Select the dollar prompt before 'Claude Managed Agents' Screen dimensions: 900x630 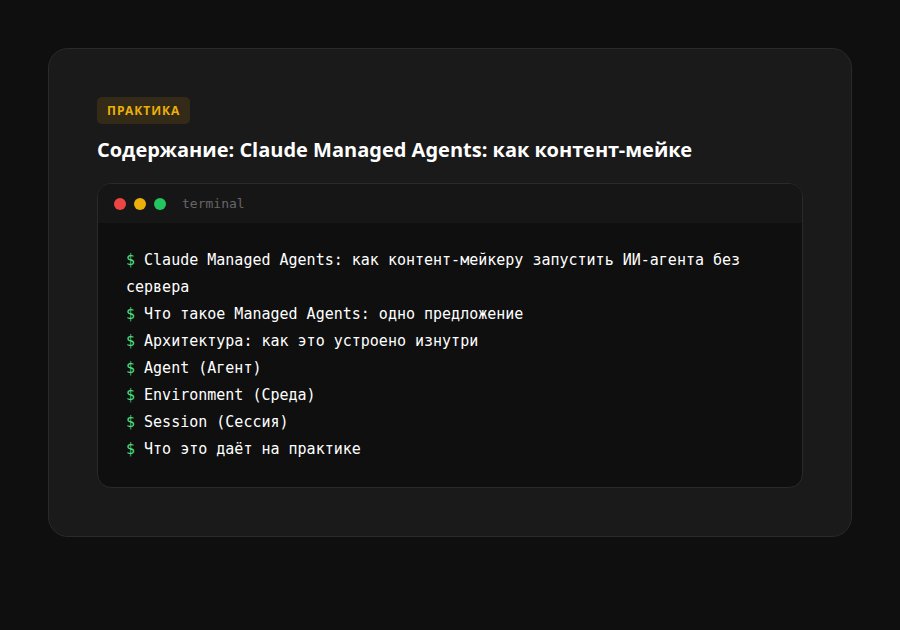[131, 258]
